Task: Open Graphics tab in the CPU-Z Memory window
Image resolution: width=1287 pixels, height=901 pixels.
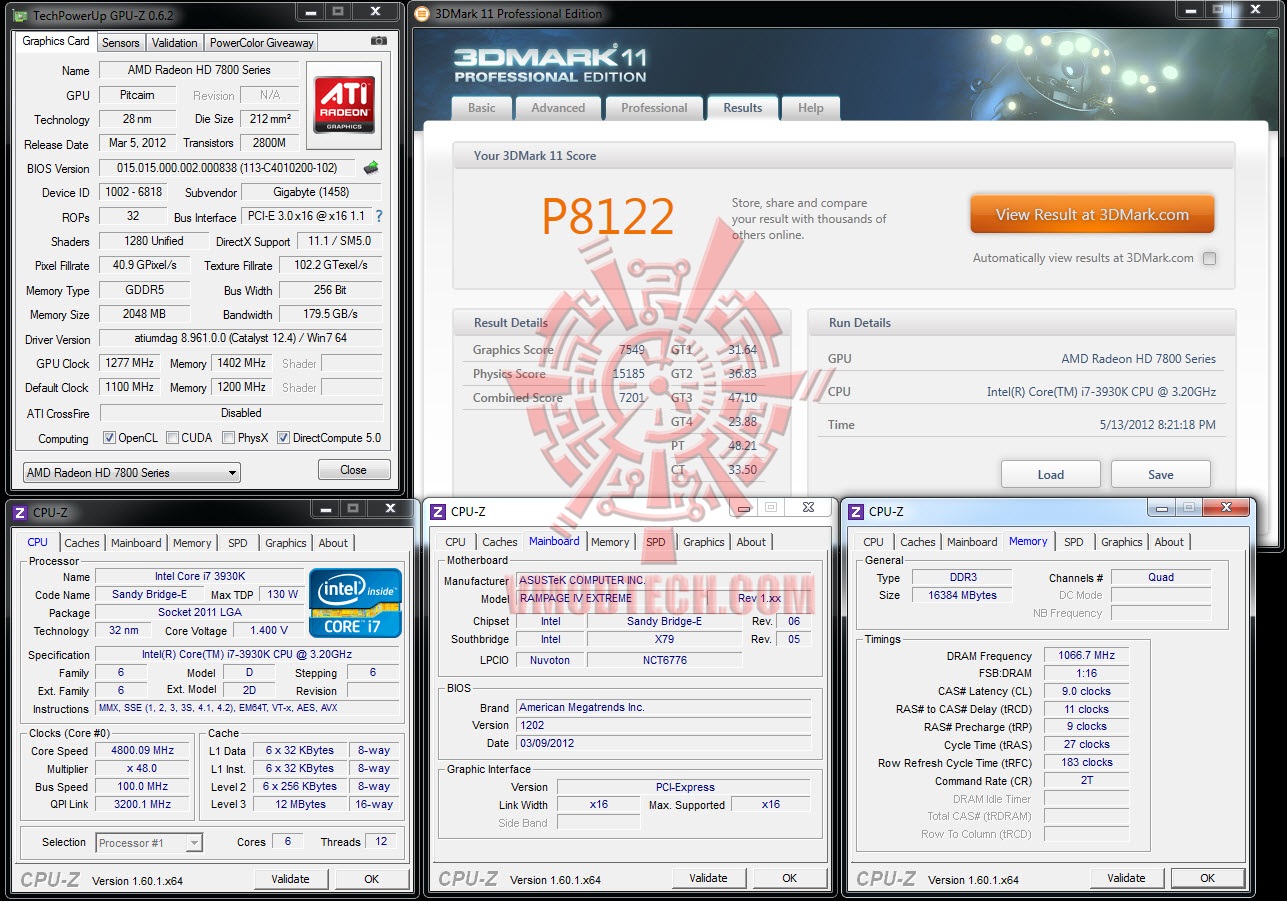Action: 1121,542
